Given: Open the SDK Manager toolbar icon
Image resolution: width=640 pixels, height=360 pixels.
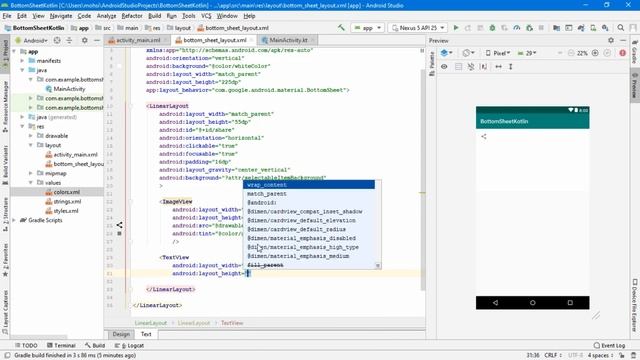Looking at the screenshot, I should click(x=605, y=28).
